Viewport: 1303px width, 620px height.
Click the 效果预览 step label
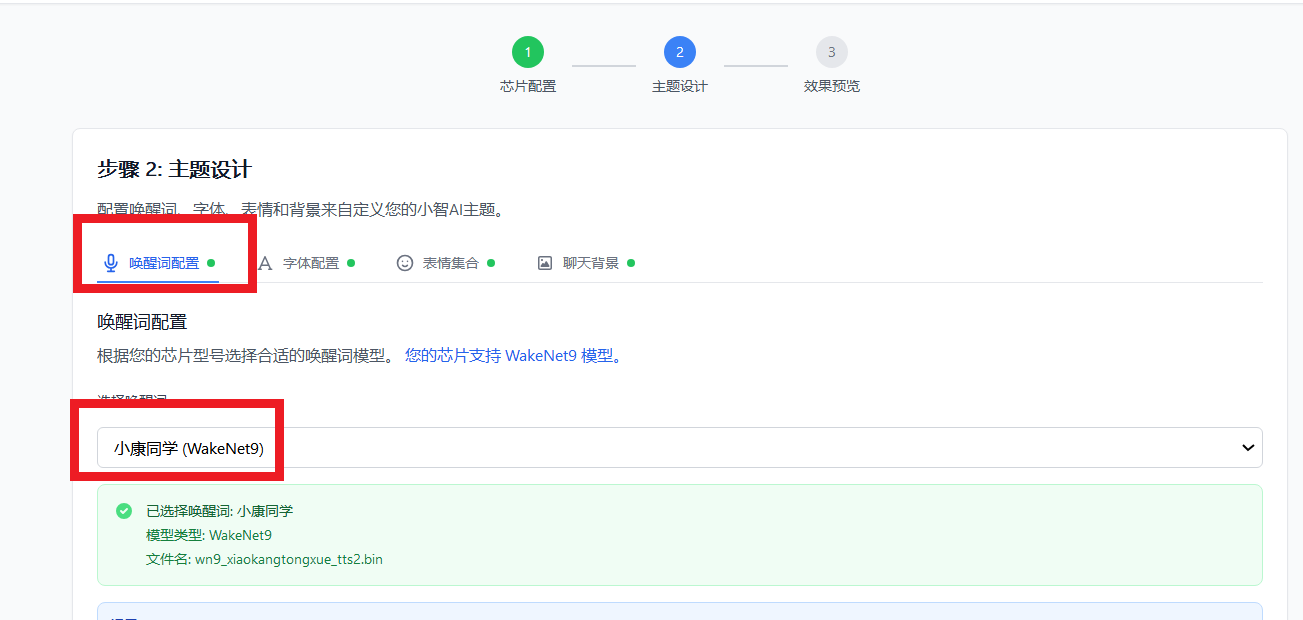(832, 86)
